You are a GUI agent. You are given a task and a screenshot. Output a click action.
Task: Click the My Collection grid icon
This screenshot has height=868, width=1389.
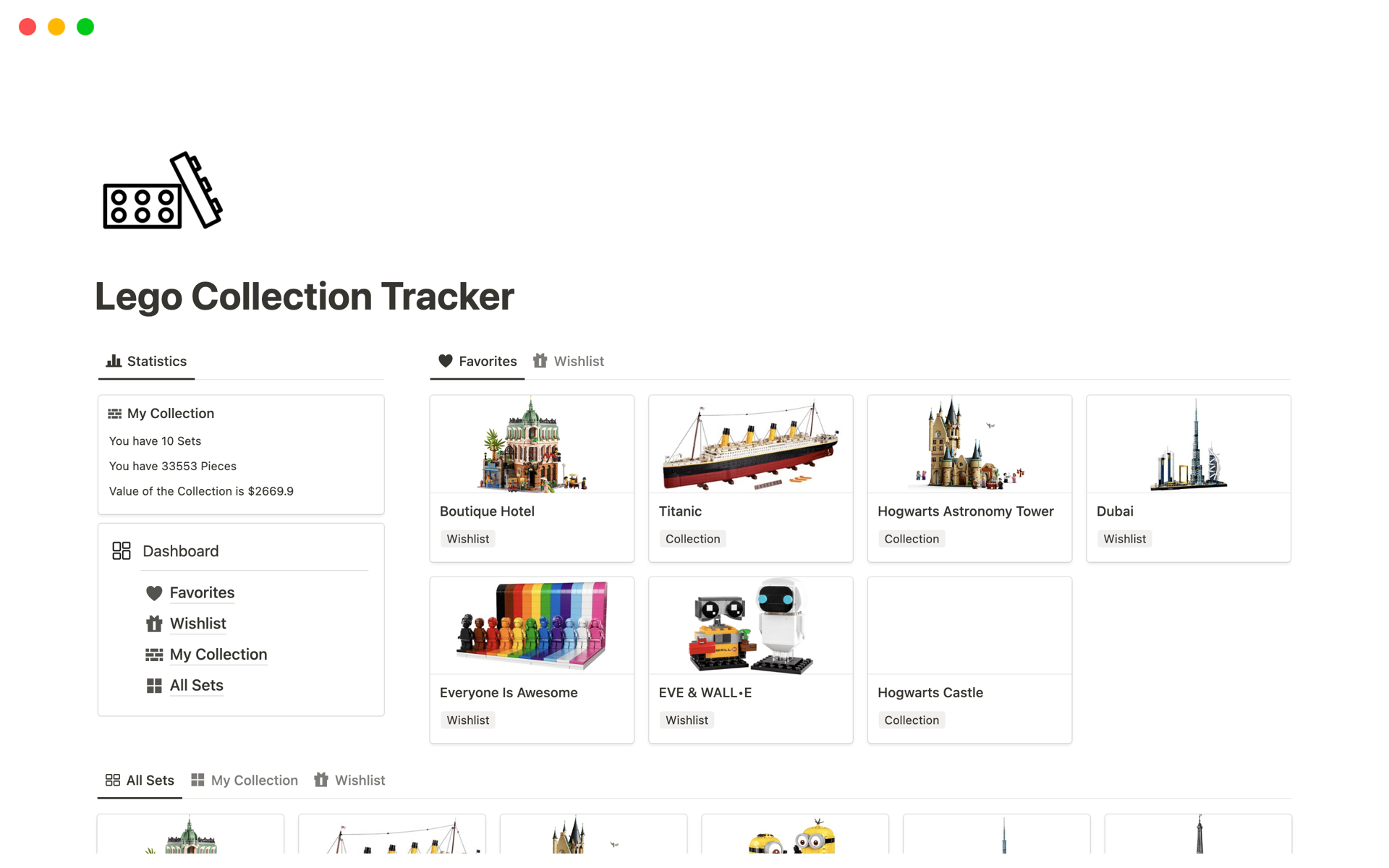pos(153,654)
